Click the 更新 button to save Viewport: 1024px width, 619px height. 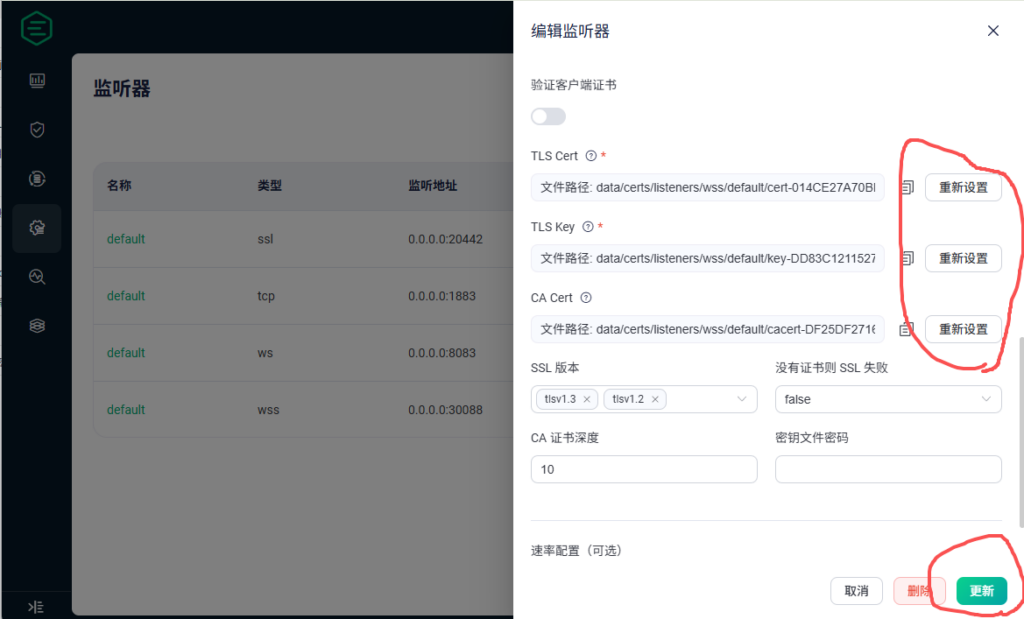(981, 591)
